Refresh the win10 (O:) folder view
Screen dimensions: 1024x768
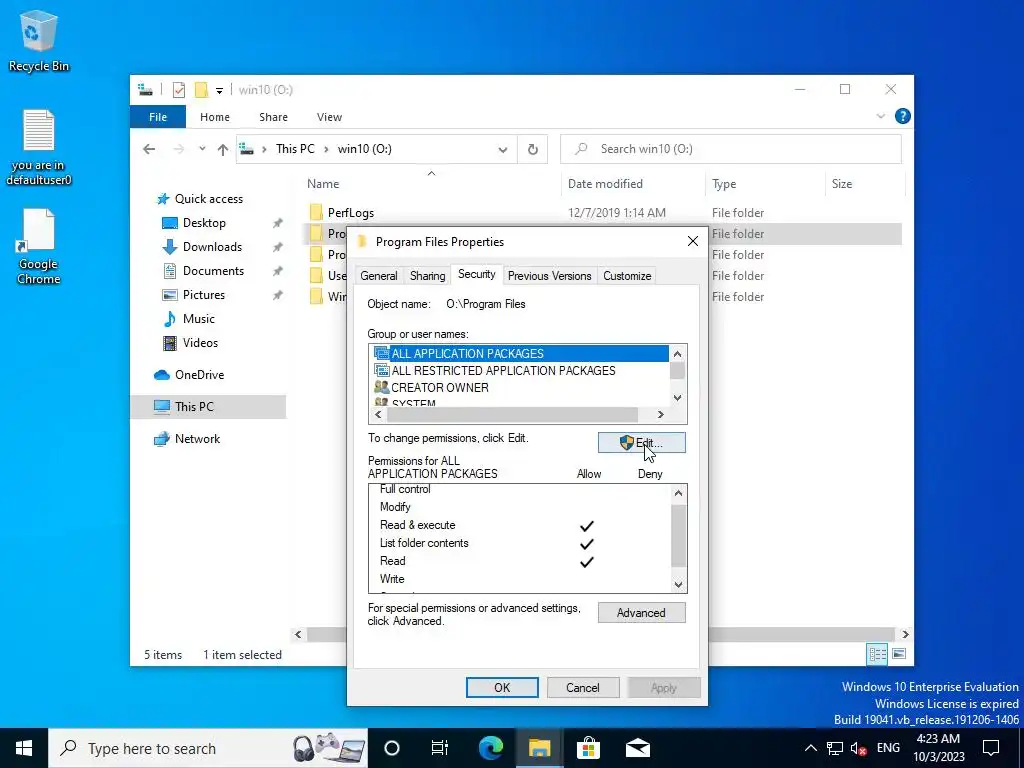click(533, 150)
